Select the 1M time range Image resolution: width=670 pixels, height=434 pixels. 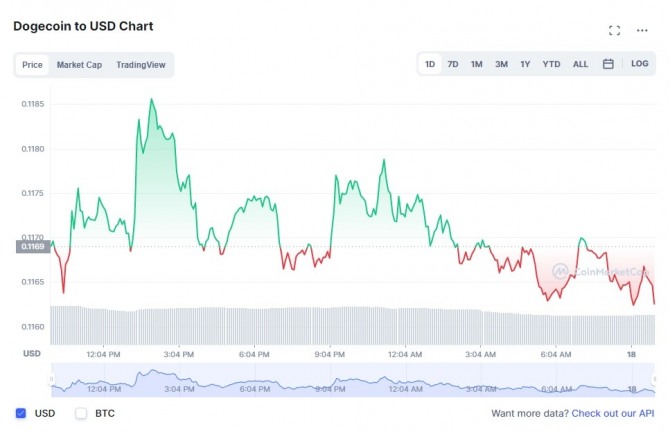[x=477, y=64]
